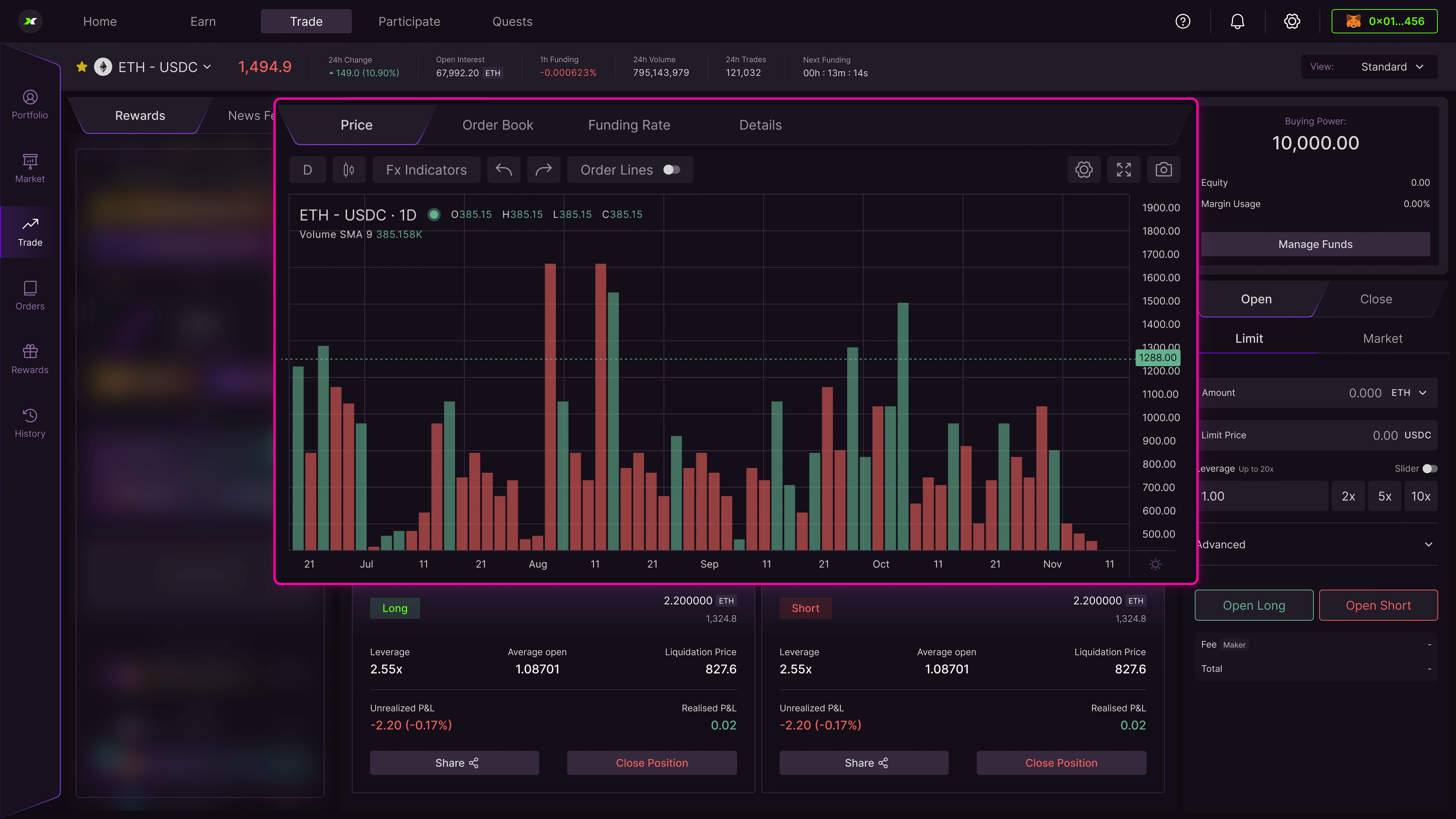Click the leverage value 1.00 field
Viewport: 1456px width, 819px height.
point(1262,496)
